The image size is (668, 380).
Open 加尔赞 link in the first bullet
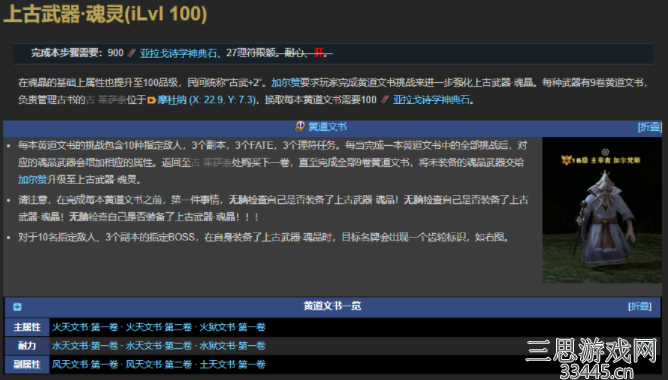[32, 180]
